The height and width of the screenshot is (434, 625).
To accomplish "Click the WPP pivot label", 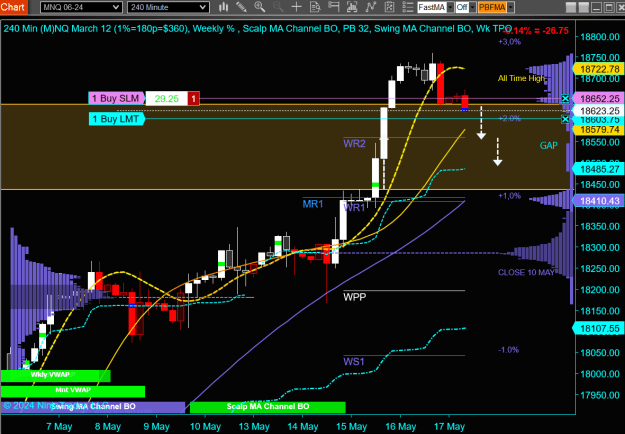I will pyautogui.click(x=355, y=297).
